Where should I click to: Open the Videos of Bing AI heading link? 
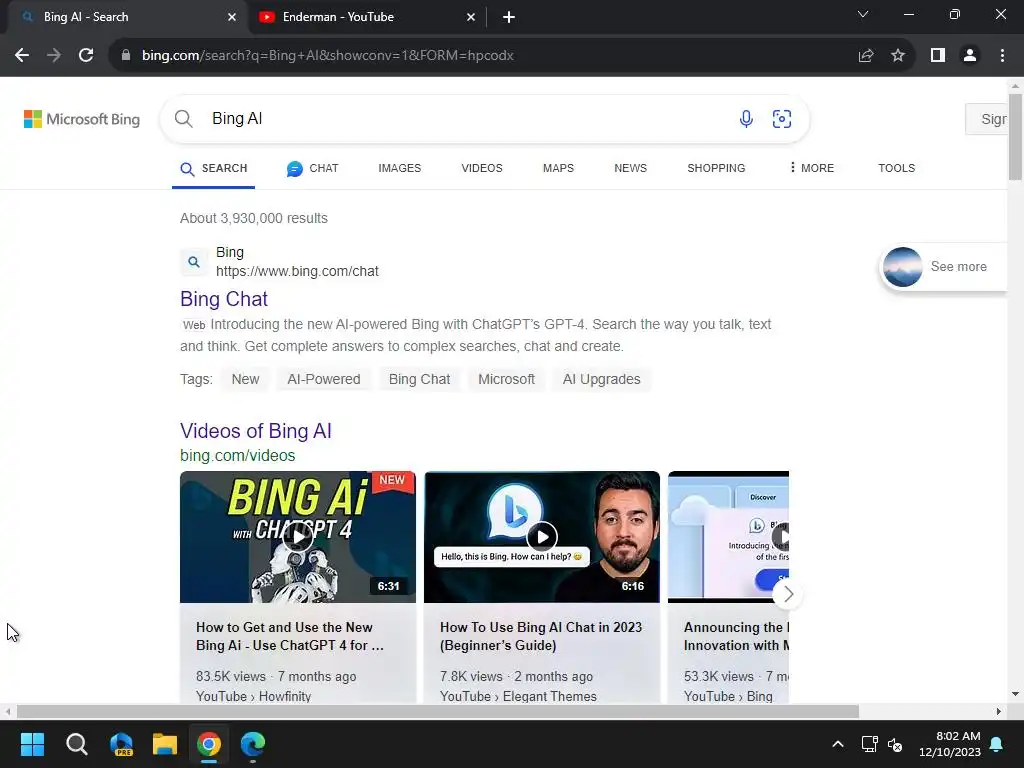point(256,431)
